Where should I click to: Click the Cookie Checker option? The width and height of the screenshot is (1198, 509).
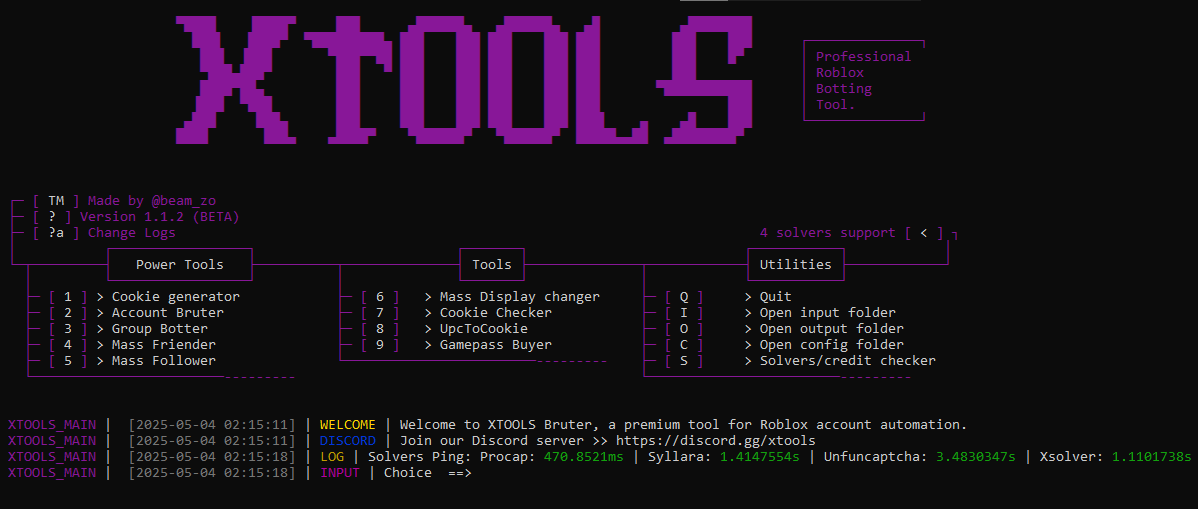coord(495,313)
